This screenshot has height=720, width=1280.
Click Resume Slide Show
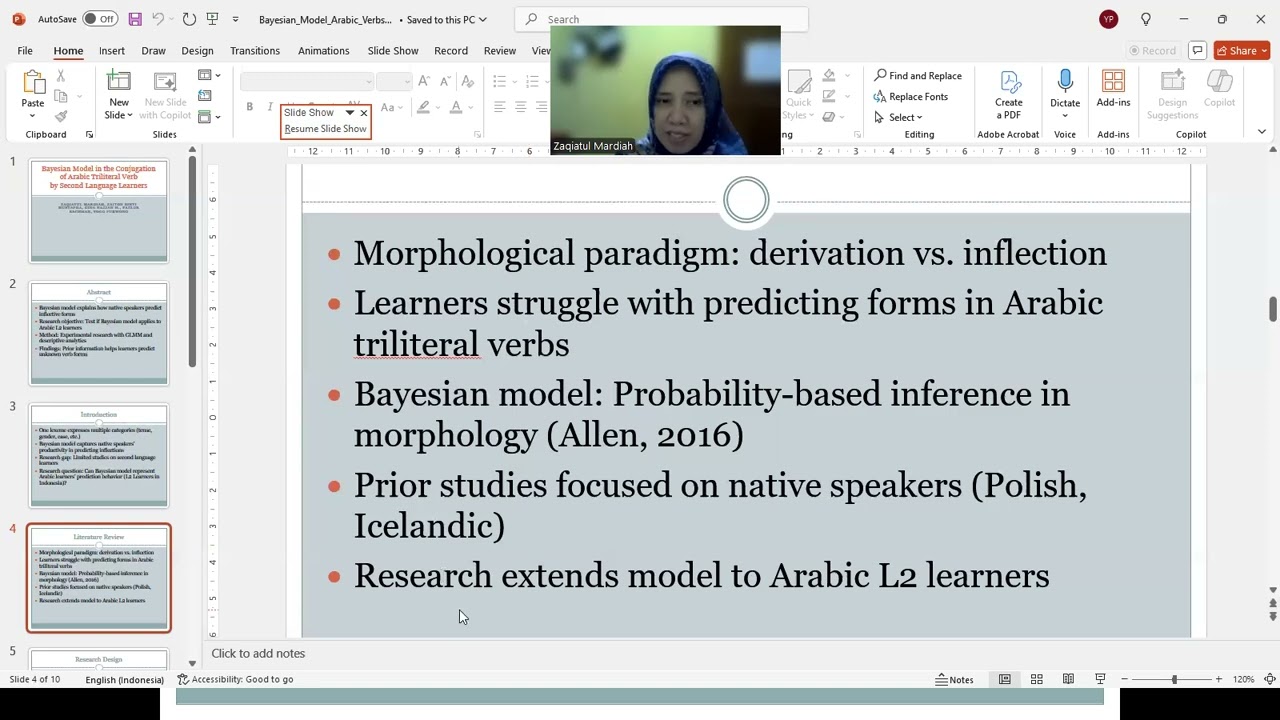click(325, 129)
